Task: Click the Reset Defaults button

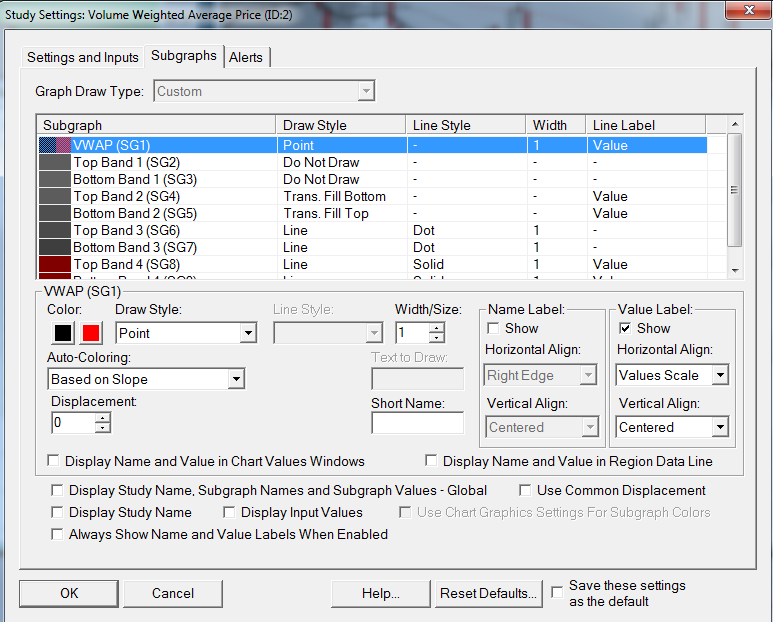Action: coord(489,593)
